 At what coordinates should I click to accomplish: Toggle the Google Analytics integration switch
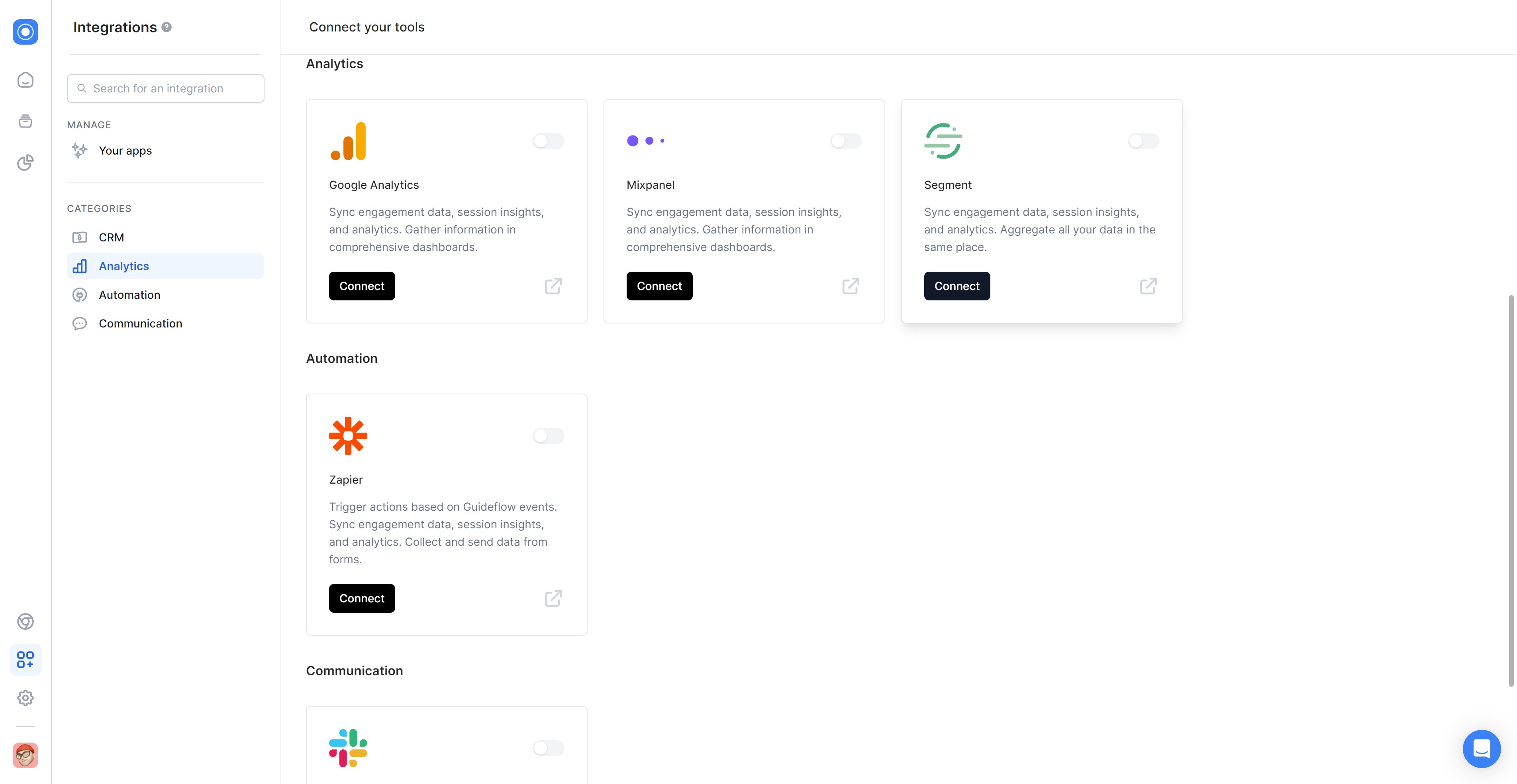pos(548,141)
